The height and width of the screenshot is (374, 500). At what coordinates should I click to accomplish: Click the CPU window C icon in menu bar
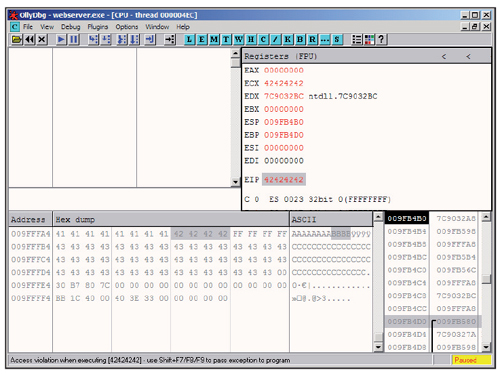pyautogui.click(x=15, y=27)
